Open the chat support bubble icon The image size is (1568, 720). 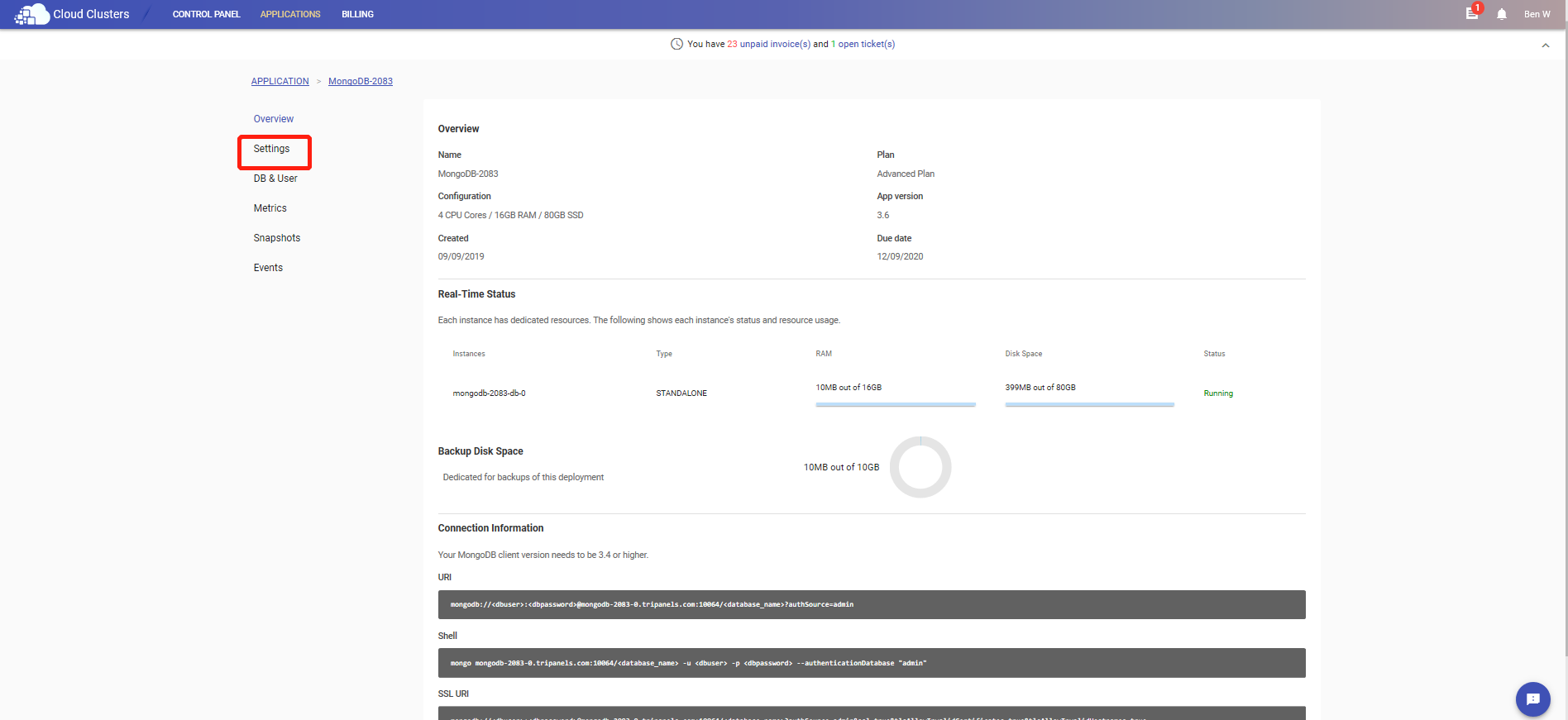point(1532,699)
